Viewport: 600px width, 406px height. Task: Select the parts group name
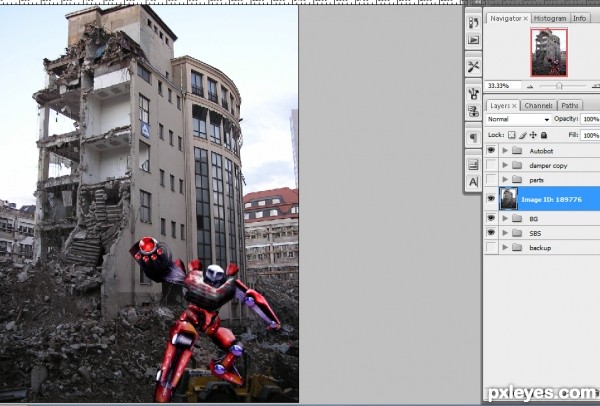536,180
